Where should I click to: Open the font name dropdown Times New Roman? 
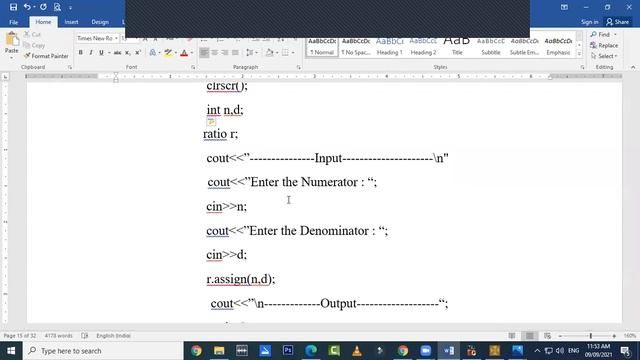pyautogui.click(x=116, y=38)
